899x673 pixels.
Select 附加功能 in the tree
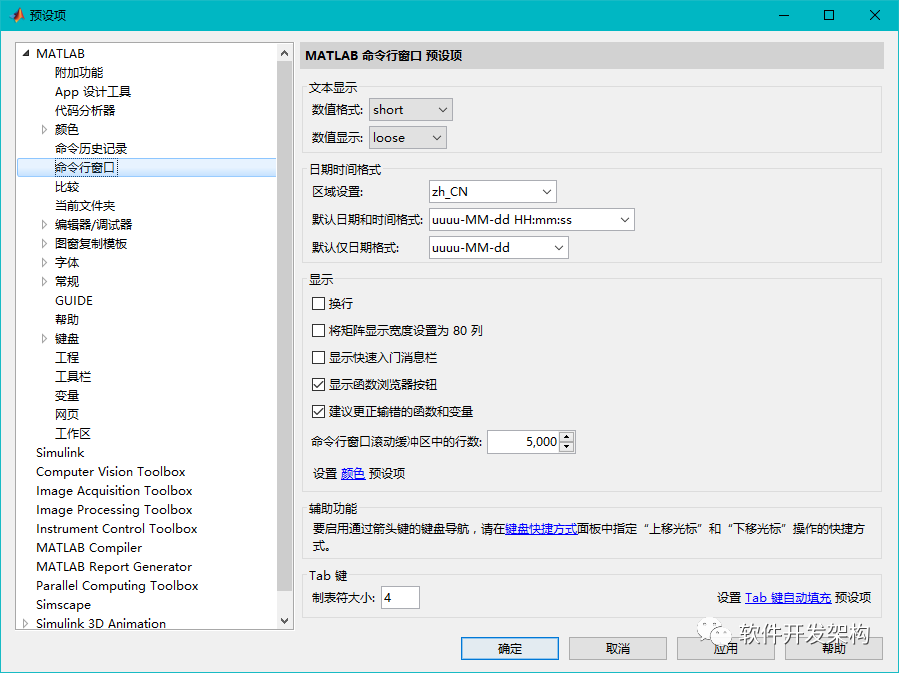tap(79, 73)
